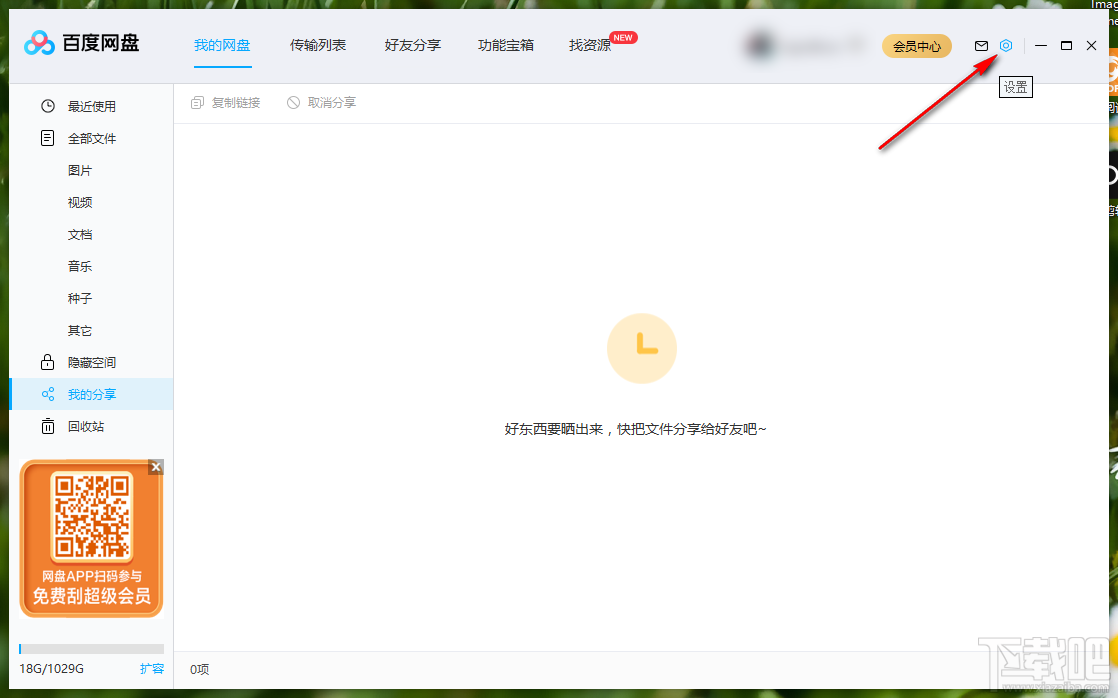Image resolution: width=1118 pixels, height=698 pixels.
Task: Open the 好友分享 tab
Action: click(413, 46)
